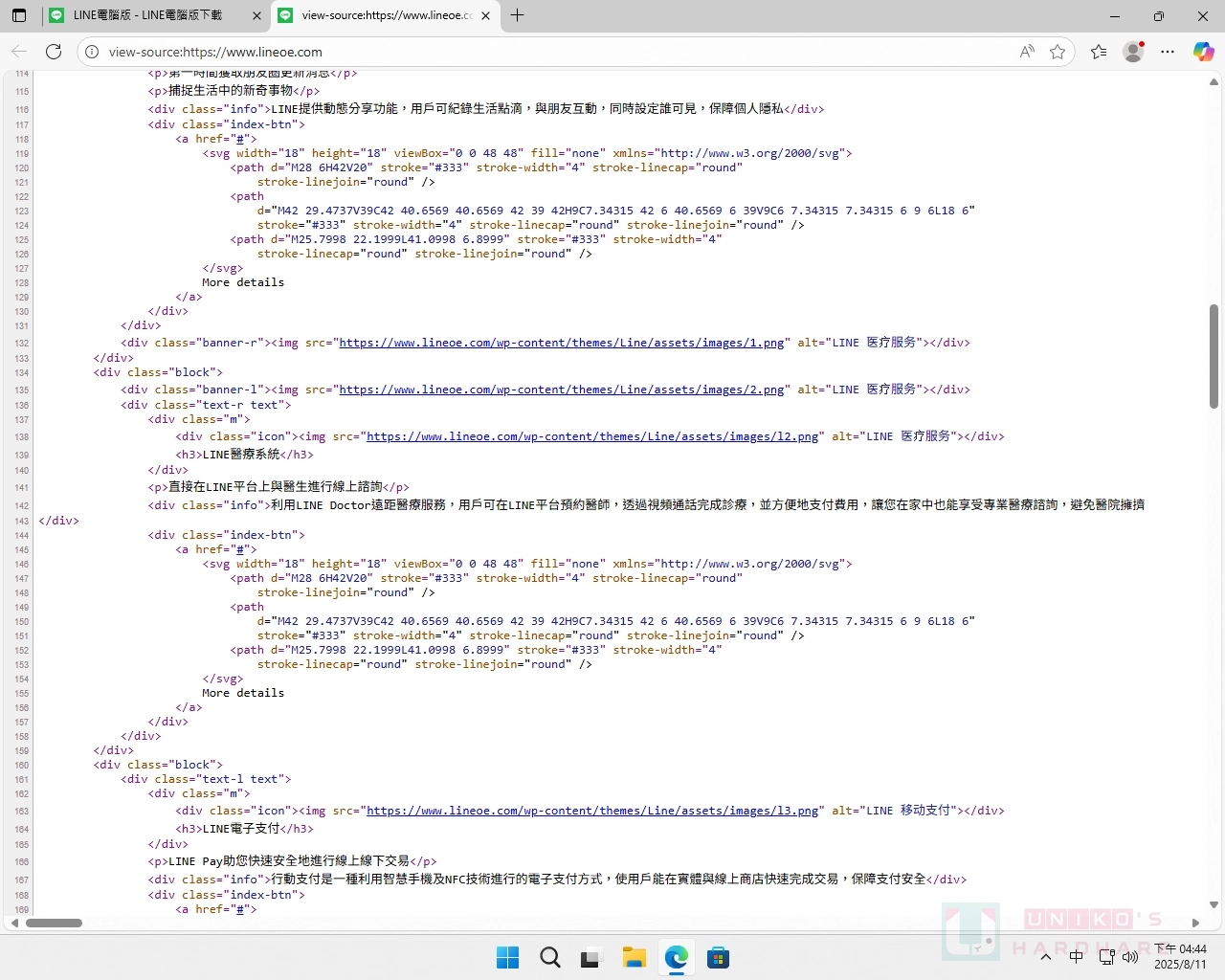Open the volume control icon

[x=1130, y=957]
